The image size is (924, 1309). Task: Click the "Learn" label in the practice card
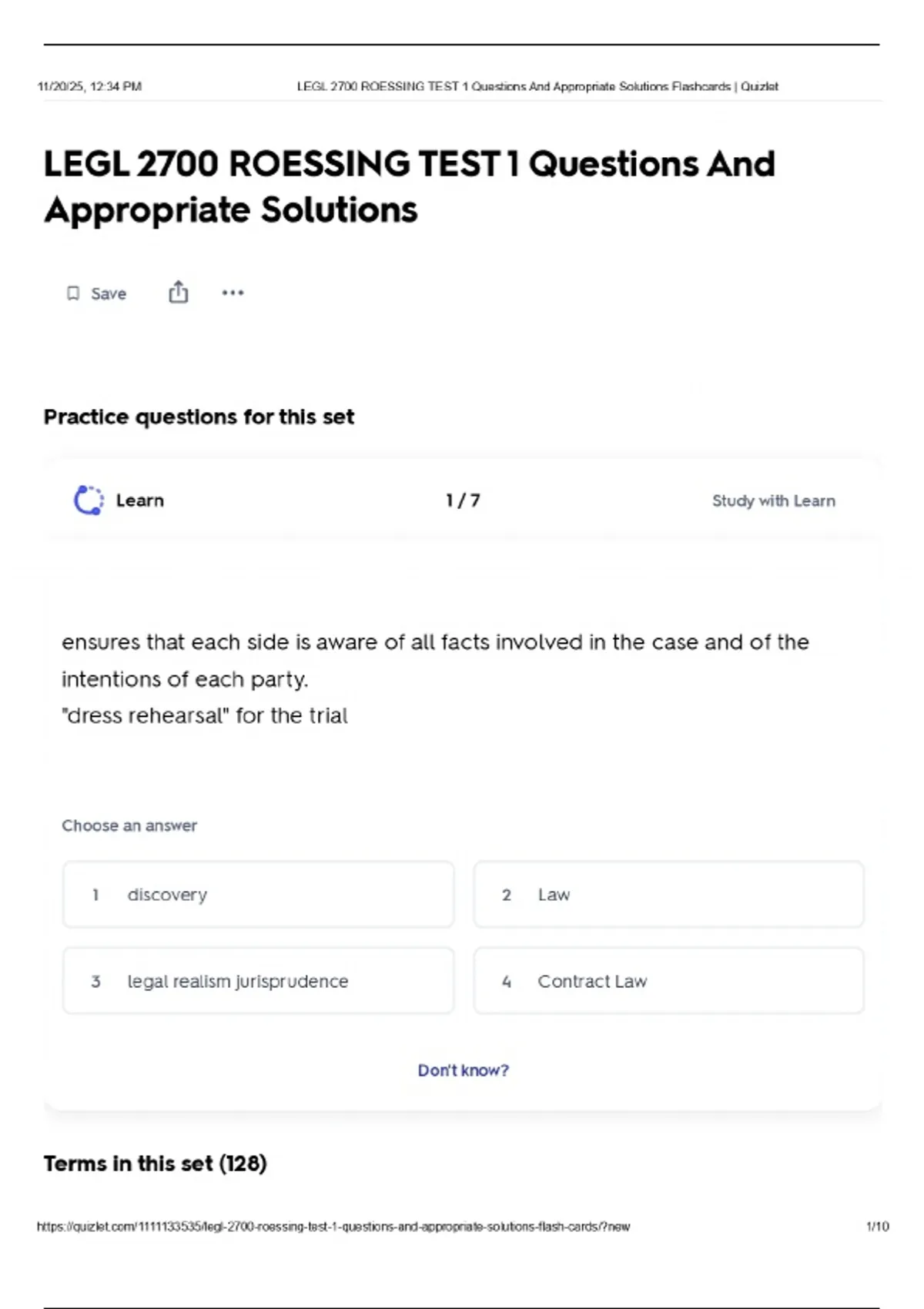point(140,500)
